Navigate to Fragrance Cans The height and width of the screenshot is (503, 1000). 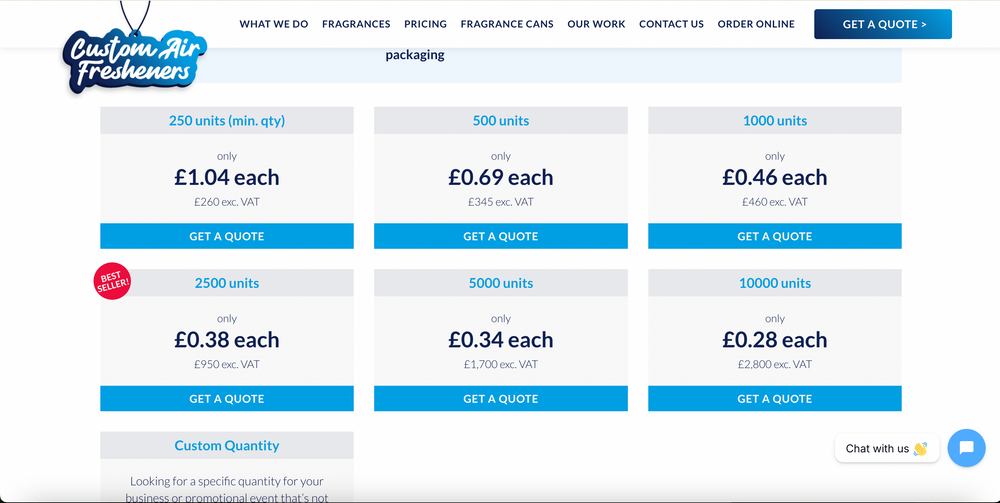click(x=507, y=24)
